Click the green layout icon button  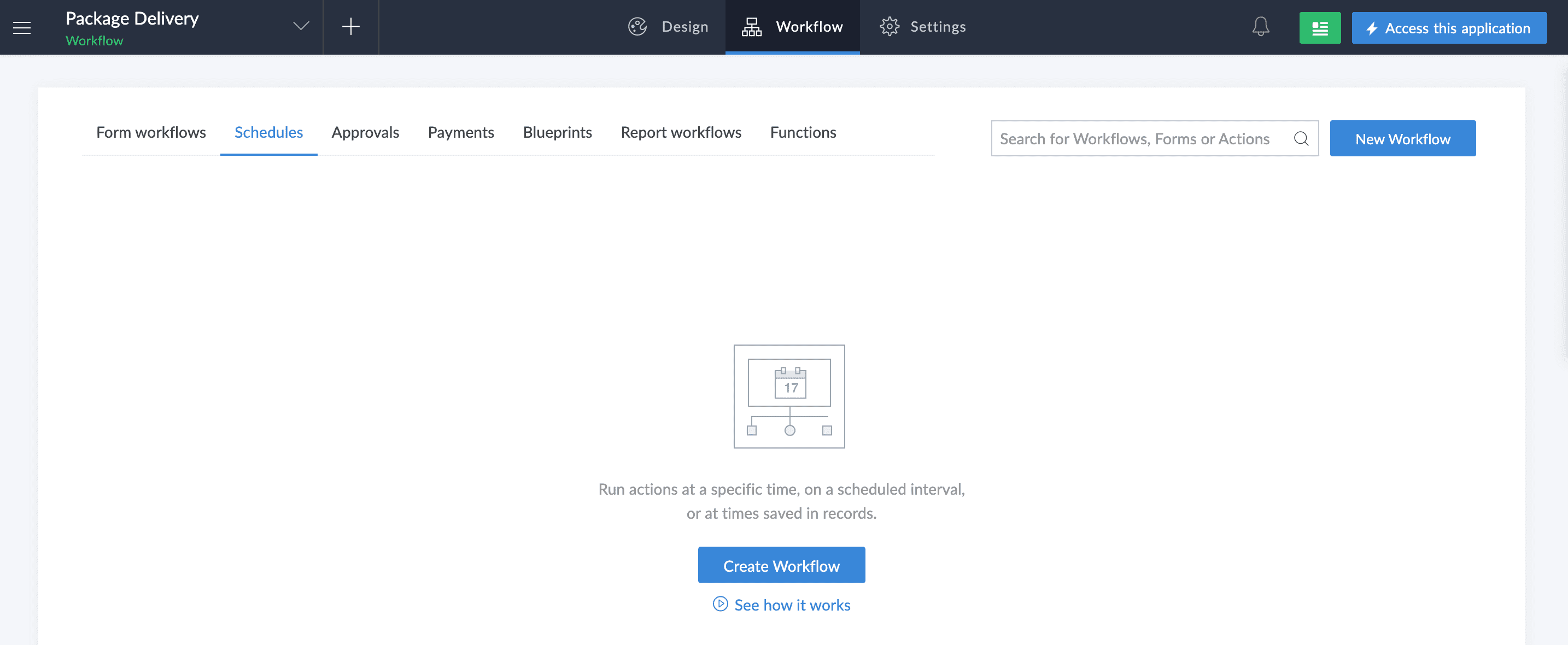(1319, 28)
